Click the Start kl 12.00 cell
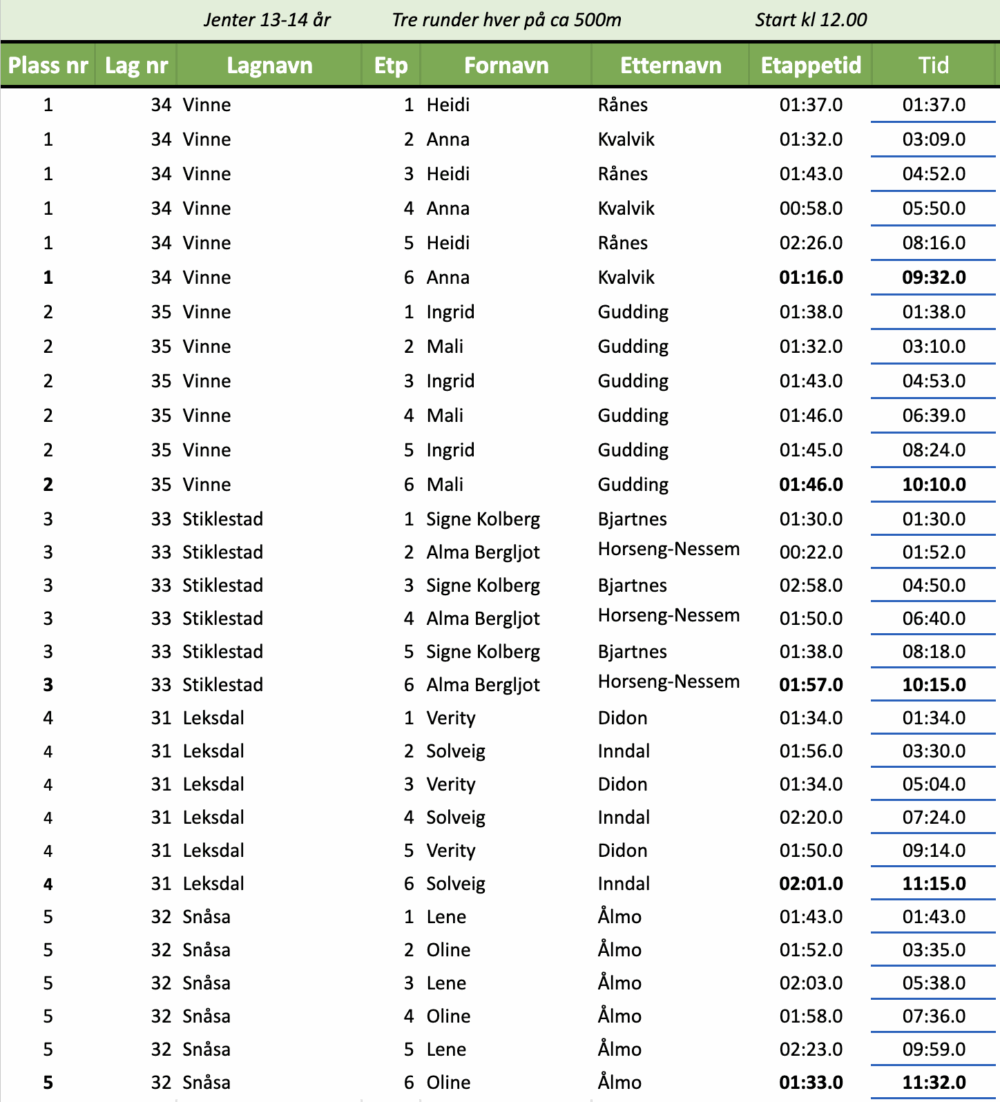This screenshot has width=1000, height=1102. point(811,20)
